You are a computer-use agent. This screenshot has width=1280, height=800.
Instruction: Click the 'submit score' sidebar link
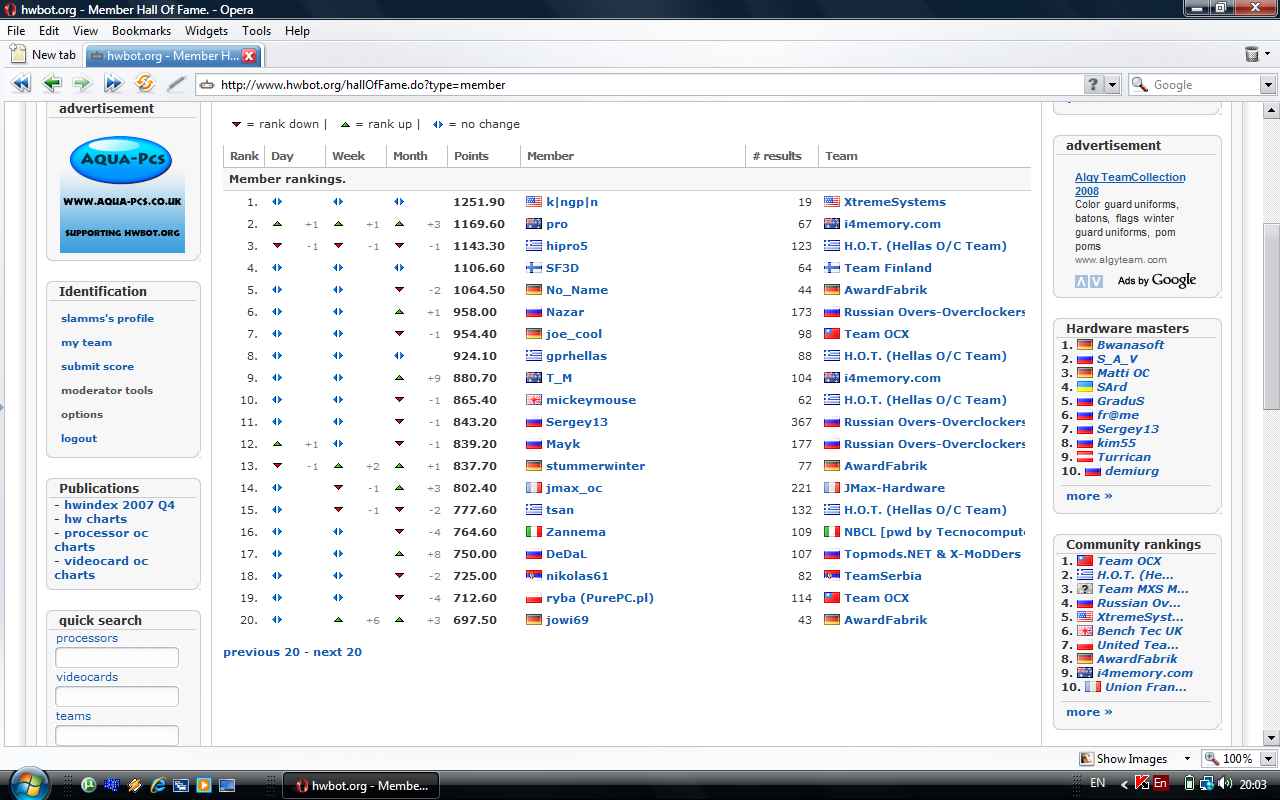pos(97,366)
